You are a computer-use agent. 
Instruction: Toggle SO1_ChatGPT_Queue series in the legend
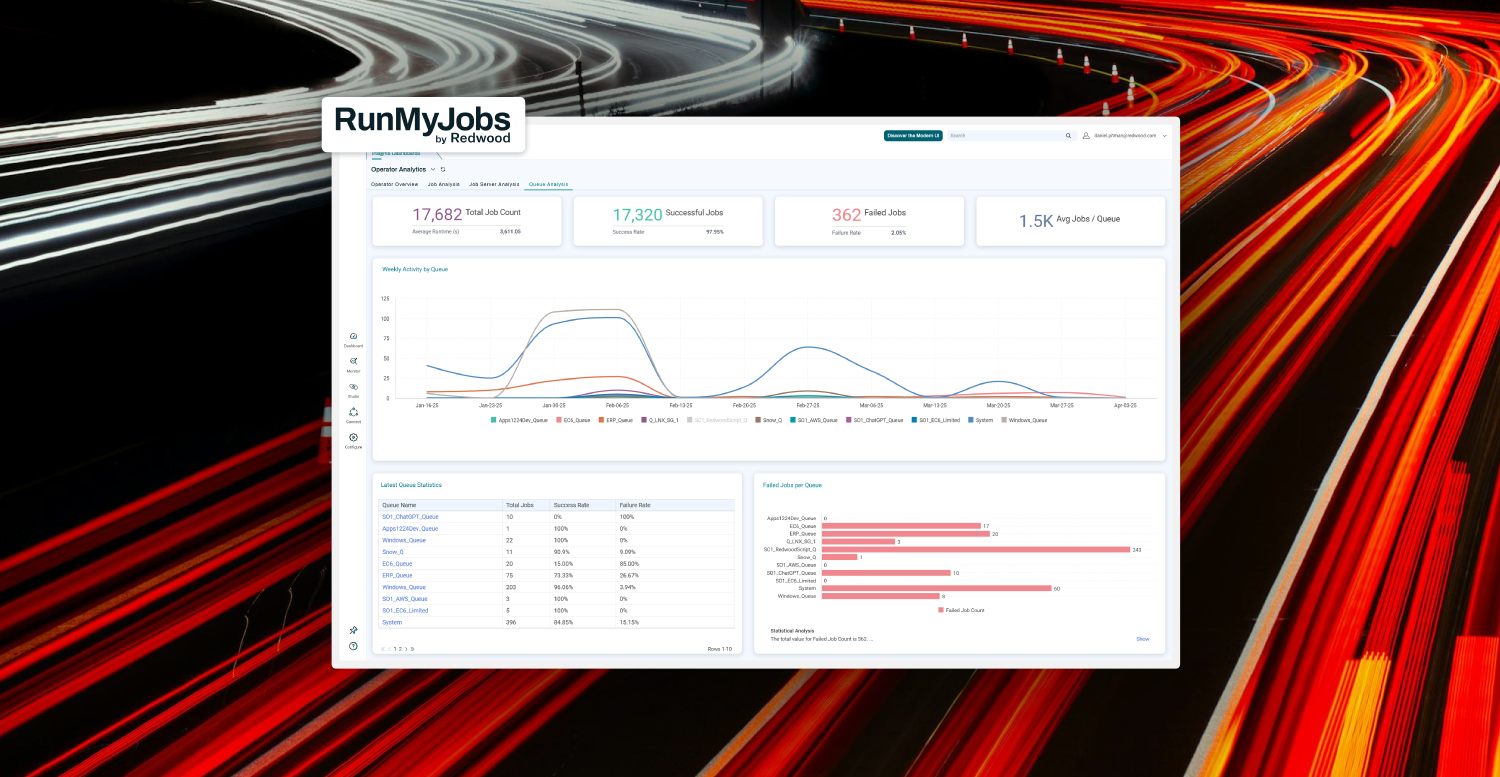coord(875,420)
